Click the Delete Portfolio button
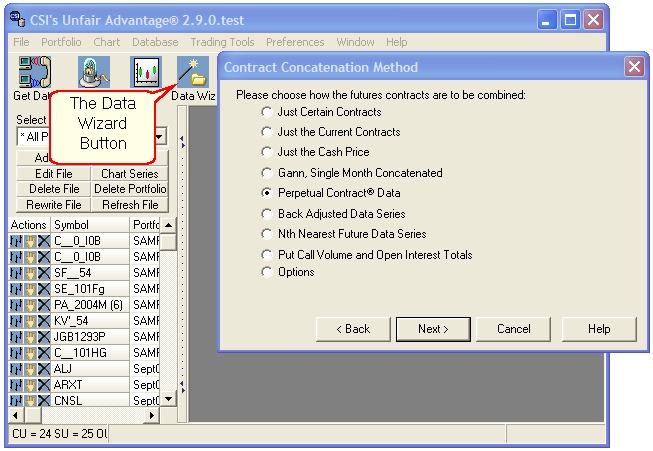 tap(130, 189)
